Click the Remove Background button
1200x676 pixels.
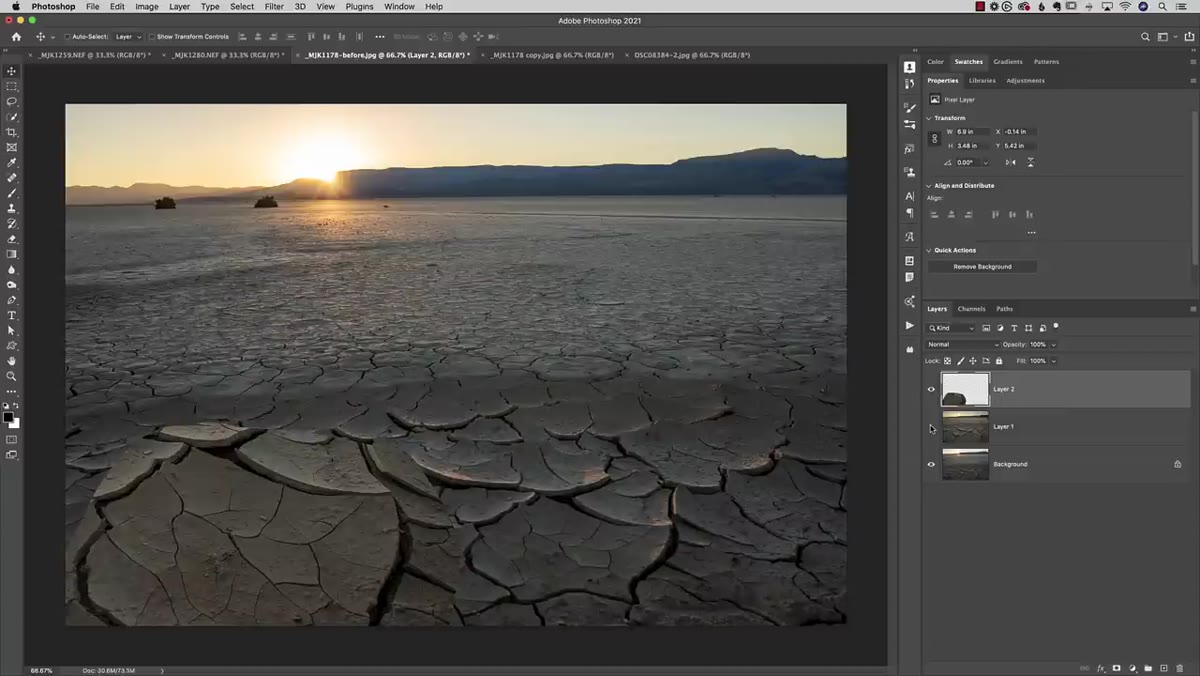pos(982,267)
